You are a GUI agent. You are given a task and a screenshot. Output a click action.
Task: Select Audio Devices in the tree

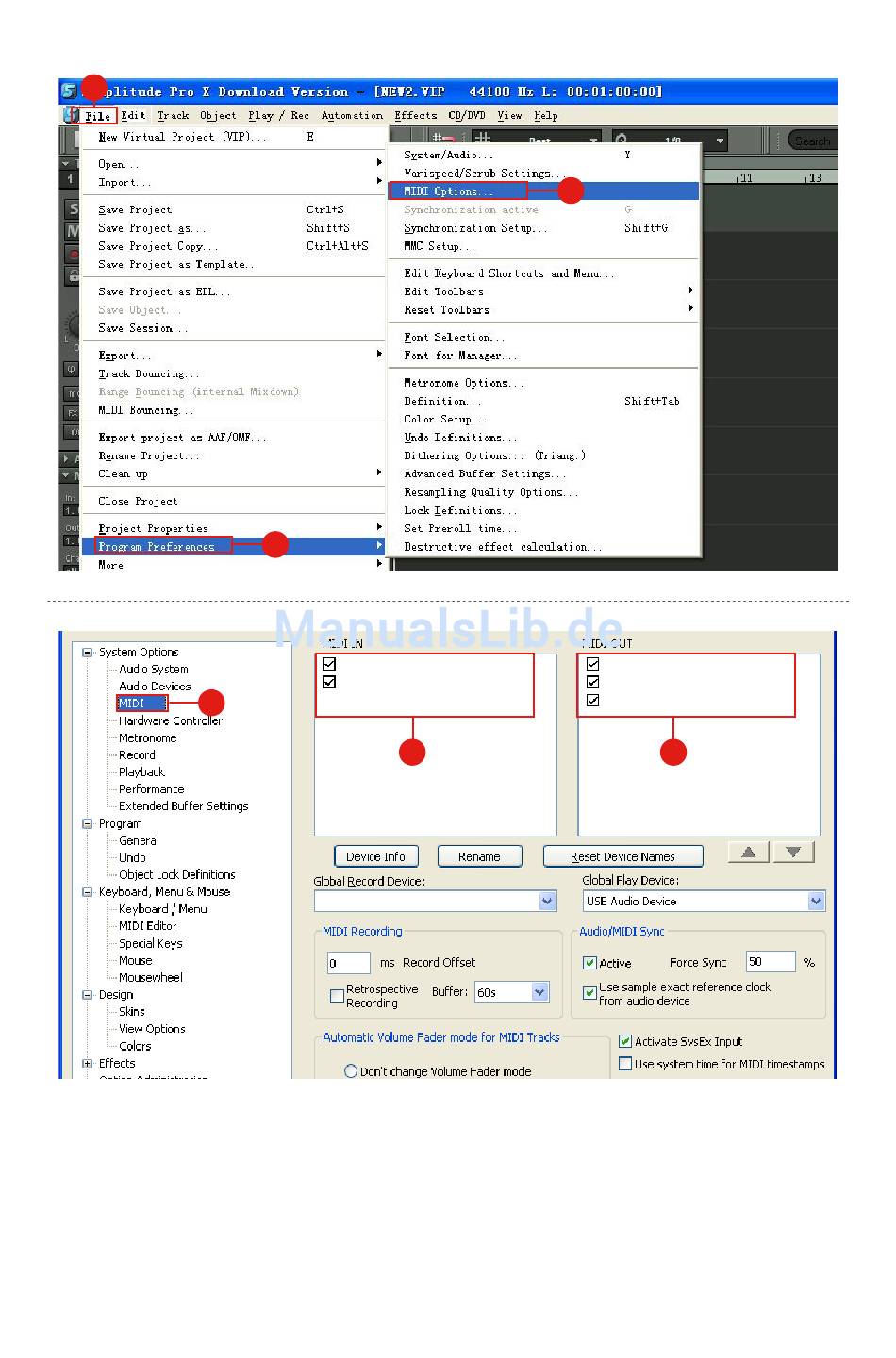tap(155, 687)
